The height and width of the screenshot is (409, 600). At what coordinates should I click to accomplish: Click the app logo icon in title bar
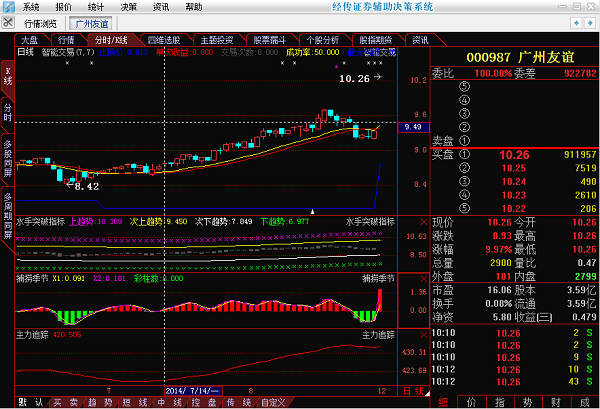click(x=8, y=6)
